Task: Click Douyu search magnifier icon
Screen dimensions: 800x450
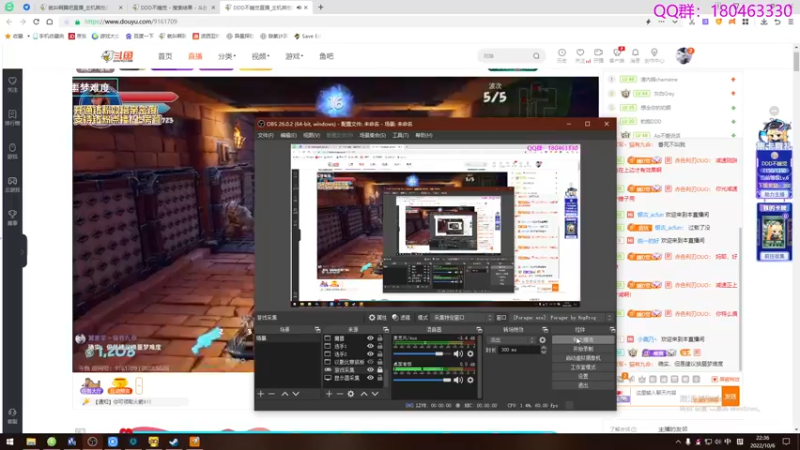Action: 536,56
